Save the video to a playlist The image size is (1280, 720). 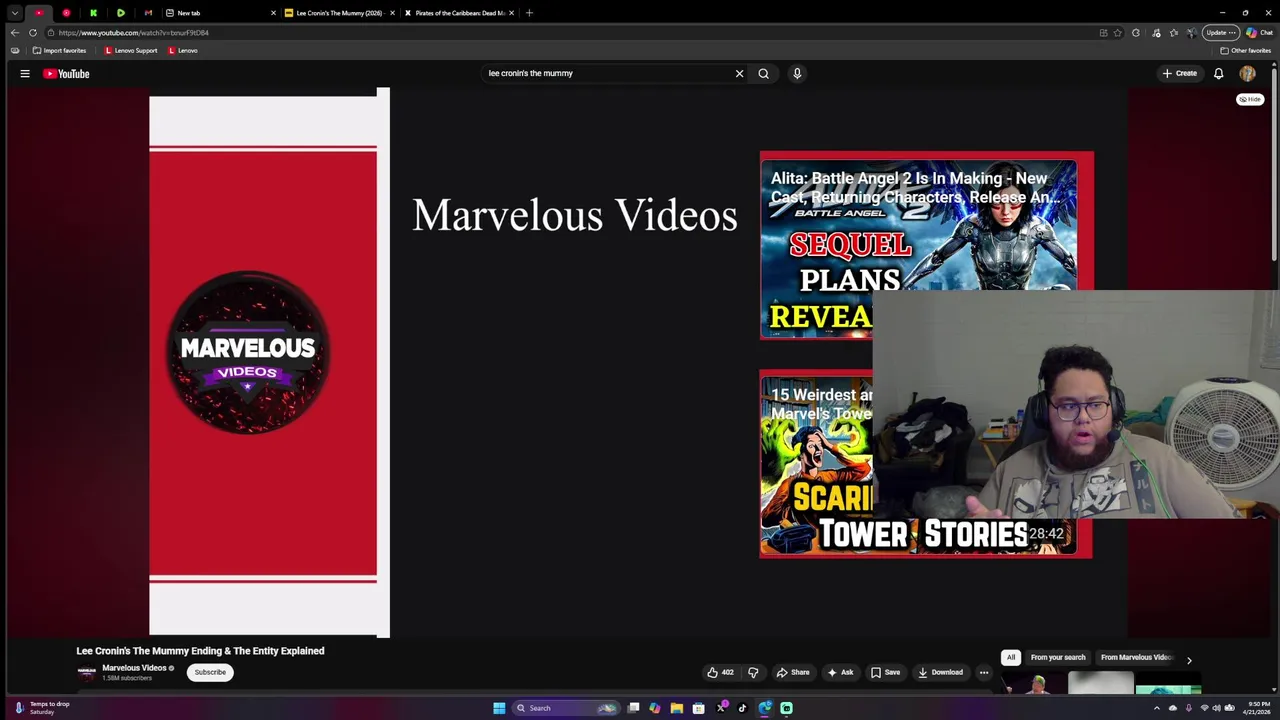pyautogui.click(x=885, y=672)
